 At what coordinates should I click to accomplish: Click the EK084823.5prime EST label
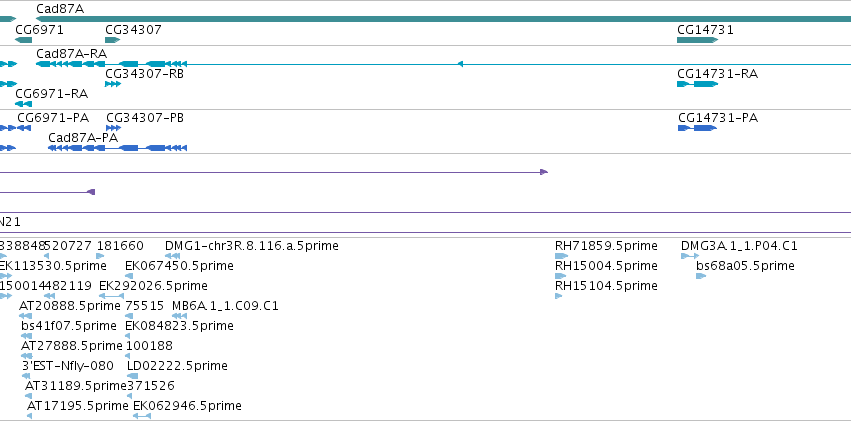coord(179,326)
